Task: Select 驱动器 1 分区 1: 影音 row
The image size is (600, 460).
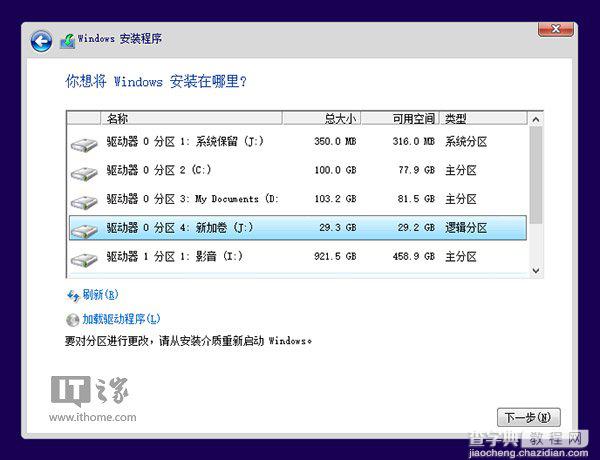Action: [x=298, y=256]
